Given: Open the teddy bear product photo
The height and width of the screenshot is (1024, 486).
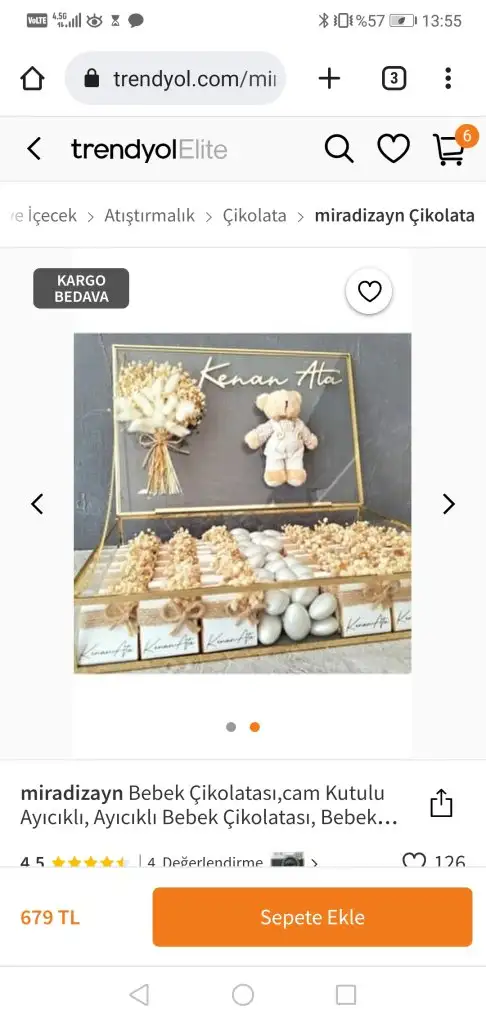Looking at the screenshot, I should (242, 503).
